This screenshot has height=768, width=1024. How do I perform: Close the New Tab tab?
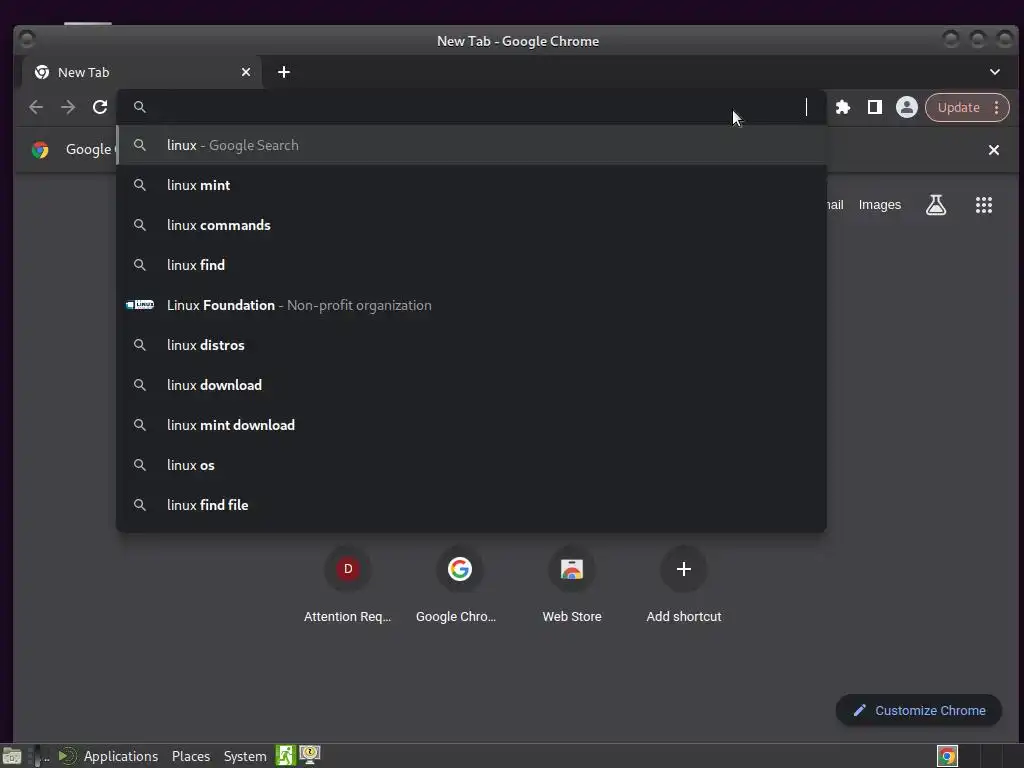(x=246, y=72)
